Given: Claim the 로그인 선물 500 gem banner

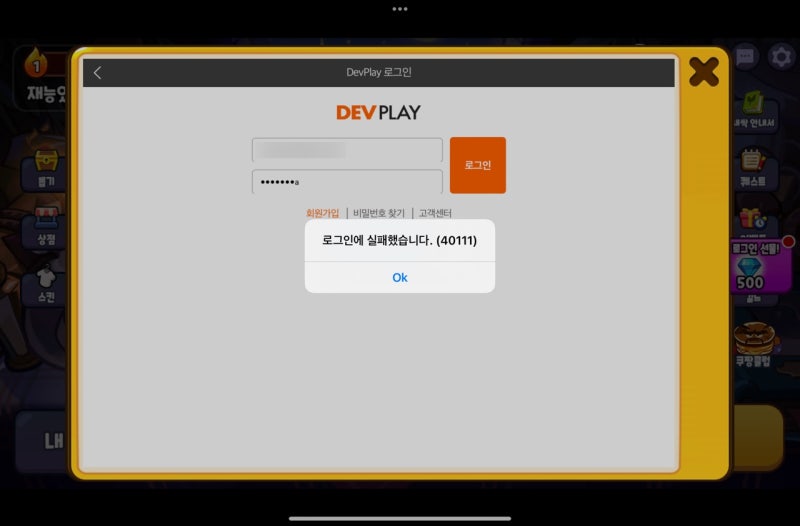Looking at the screenshot, I should tap(762, 266).
